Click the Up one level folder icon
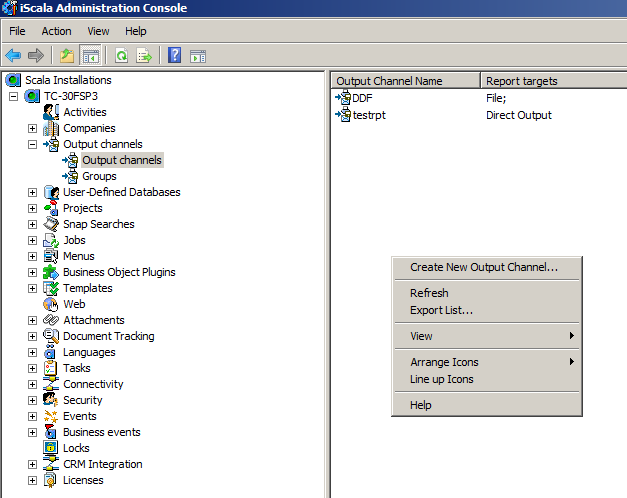Screen dimensions: 627x498 pyautogui.click(x=67, y=55)
